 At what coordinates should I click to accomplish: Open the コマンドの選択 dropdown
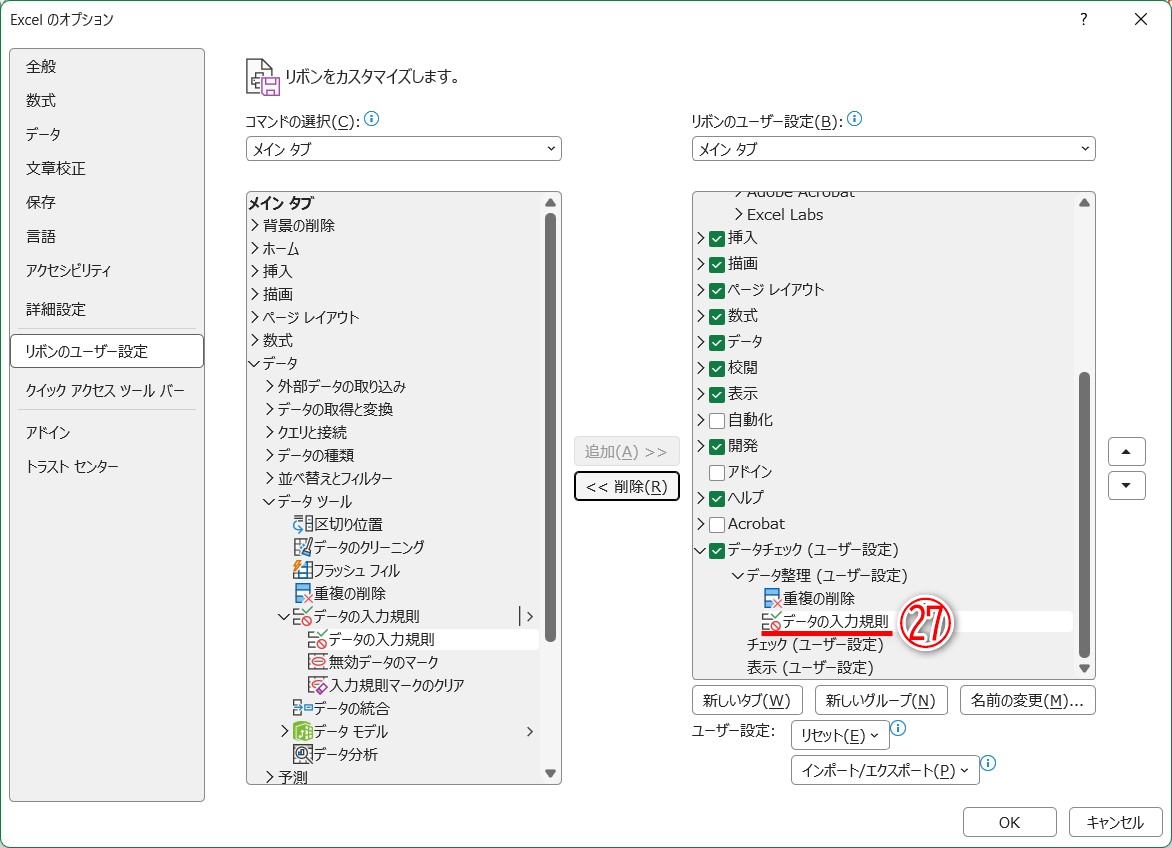(404, 149)
